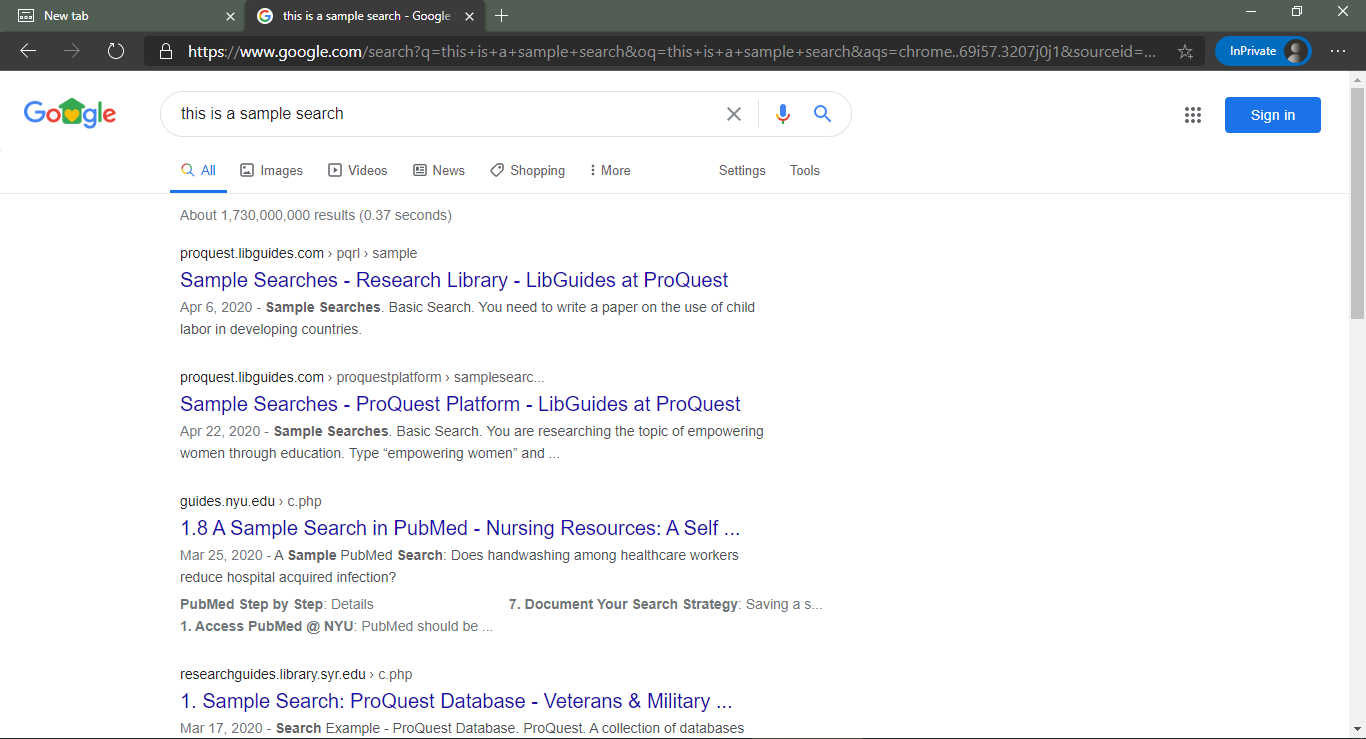This screenshot has width=1366, height=739.
Task: Click the scrollbar up arrow
Action: 1357,79
